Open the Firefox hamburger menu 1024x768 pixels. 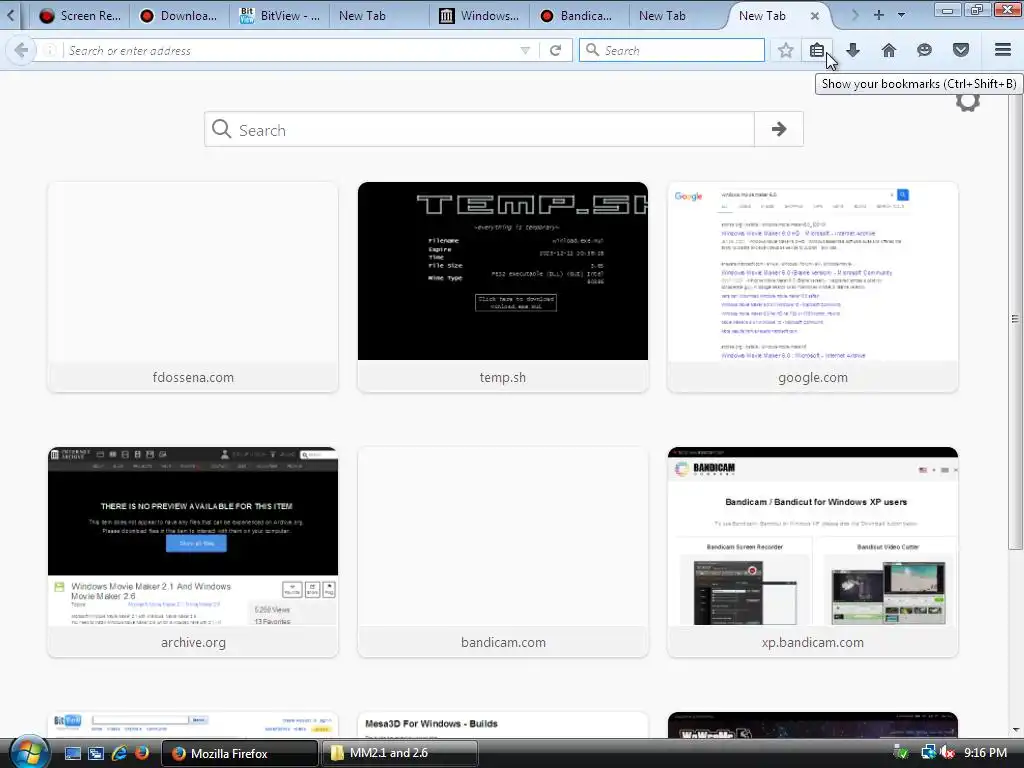click(1003, 50)
